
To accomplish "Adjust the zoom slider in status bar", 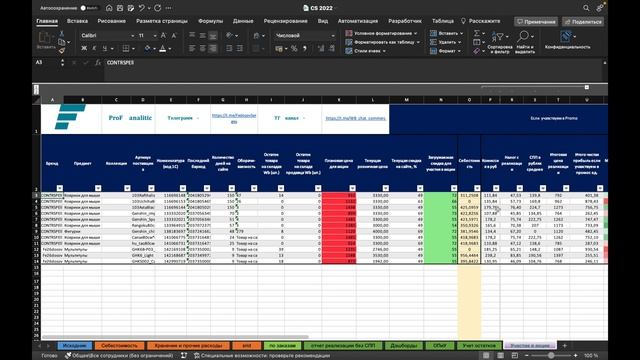I will point(551,356).
